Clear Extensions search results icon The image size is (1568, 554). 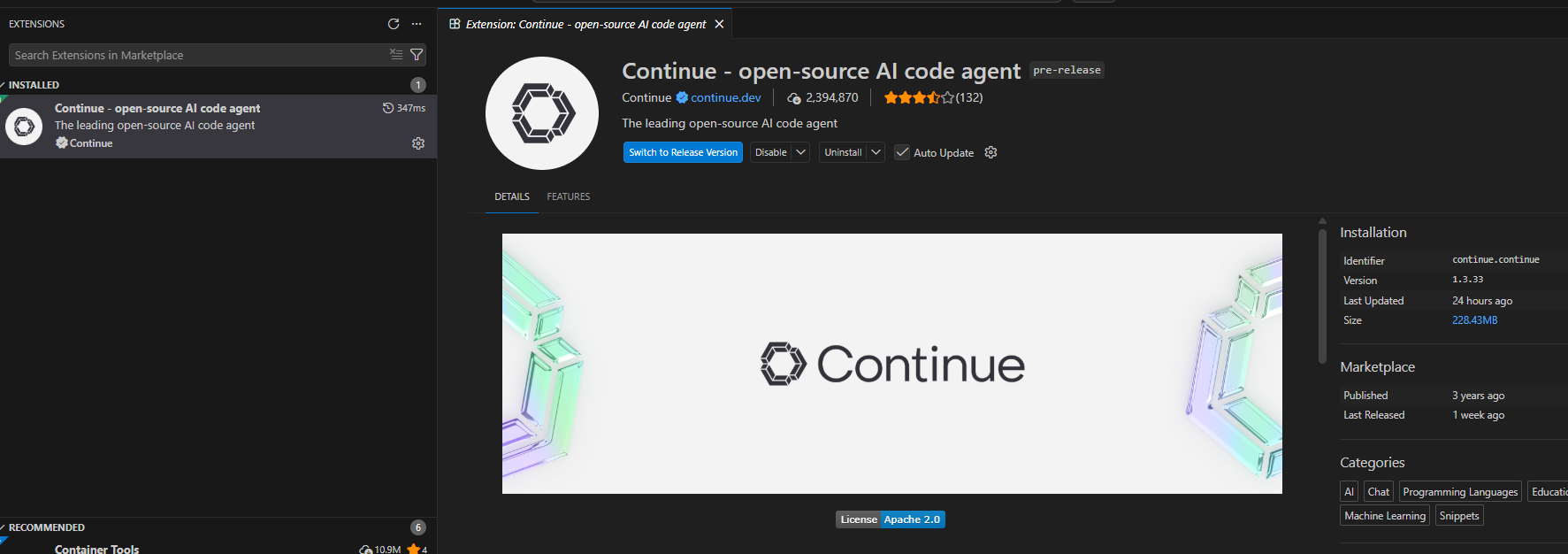tap(396, 55)
